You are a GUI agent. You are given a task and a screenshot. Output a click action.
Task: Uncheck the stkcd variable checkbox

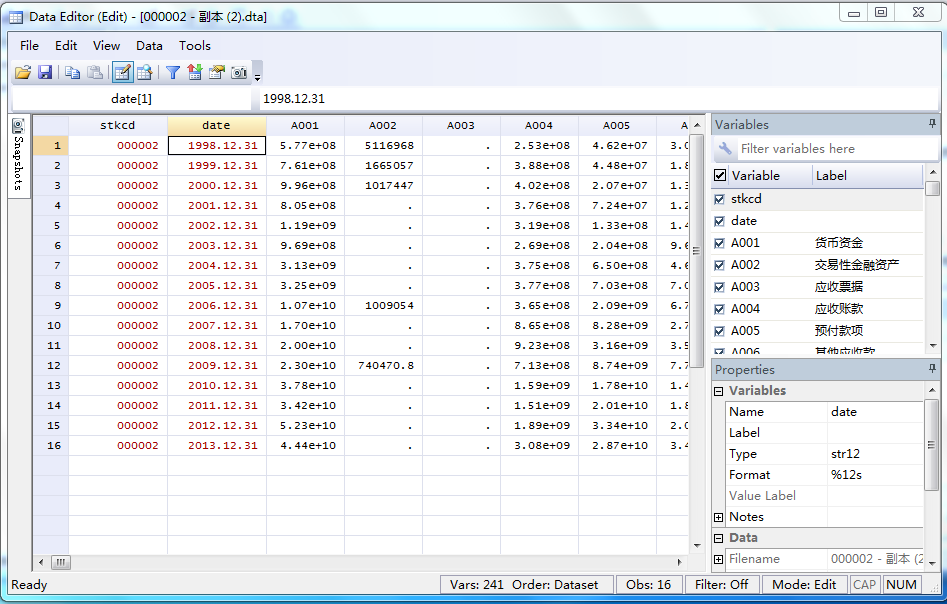[x=720, y=199]
